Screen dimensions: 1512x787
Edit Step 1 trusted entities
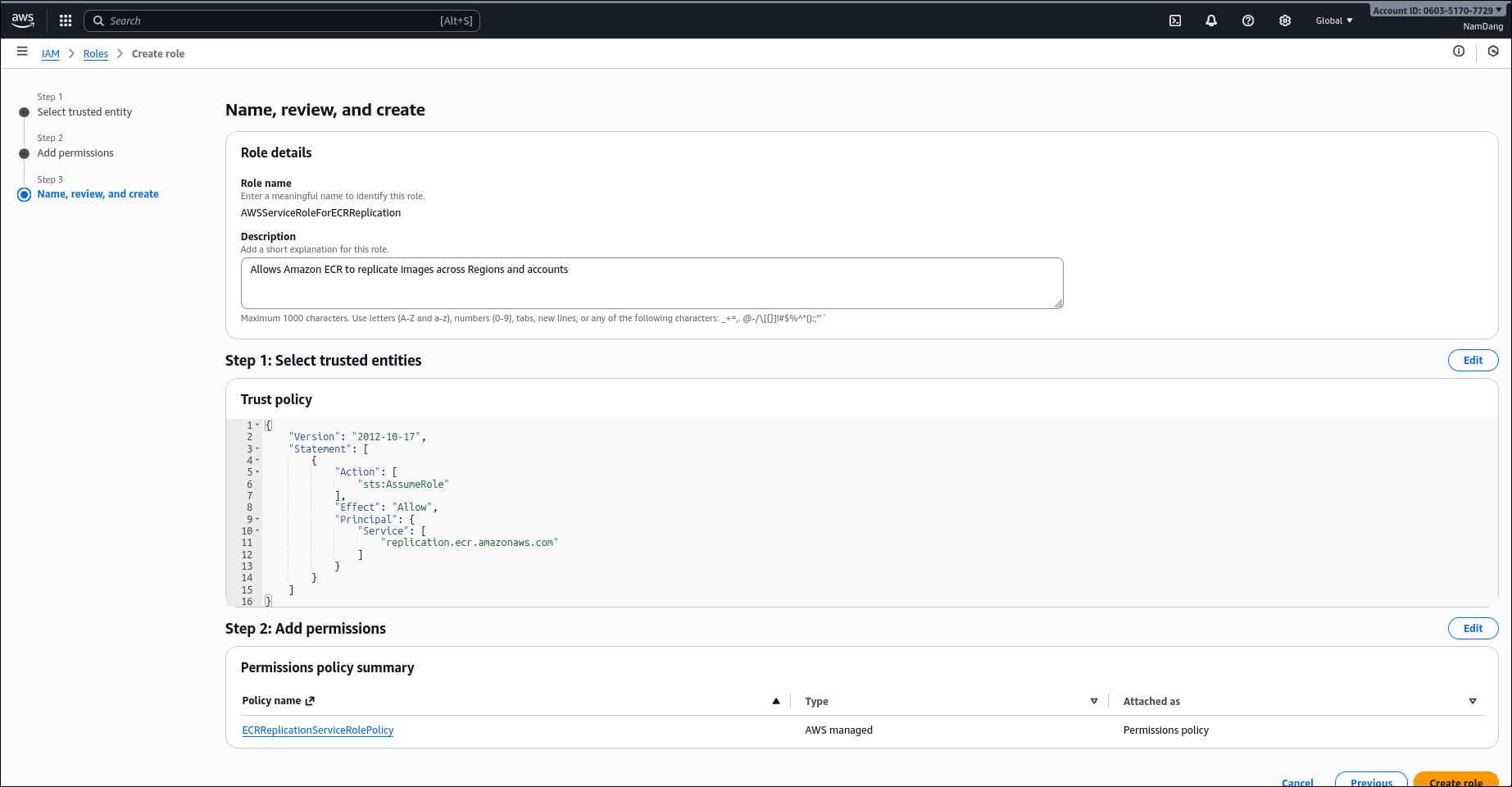click(1473, 361)
